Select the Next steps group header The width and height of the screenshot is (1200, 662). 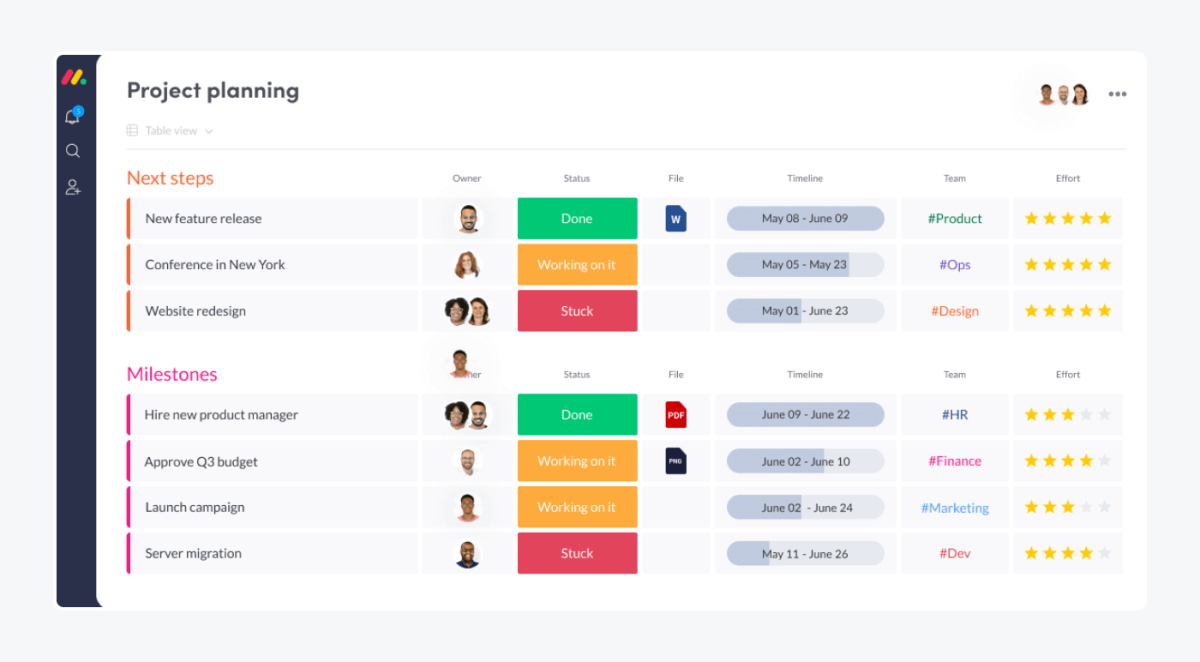pos(170,178)
